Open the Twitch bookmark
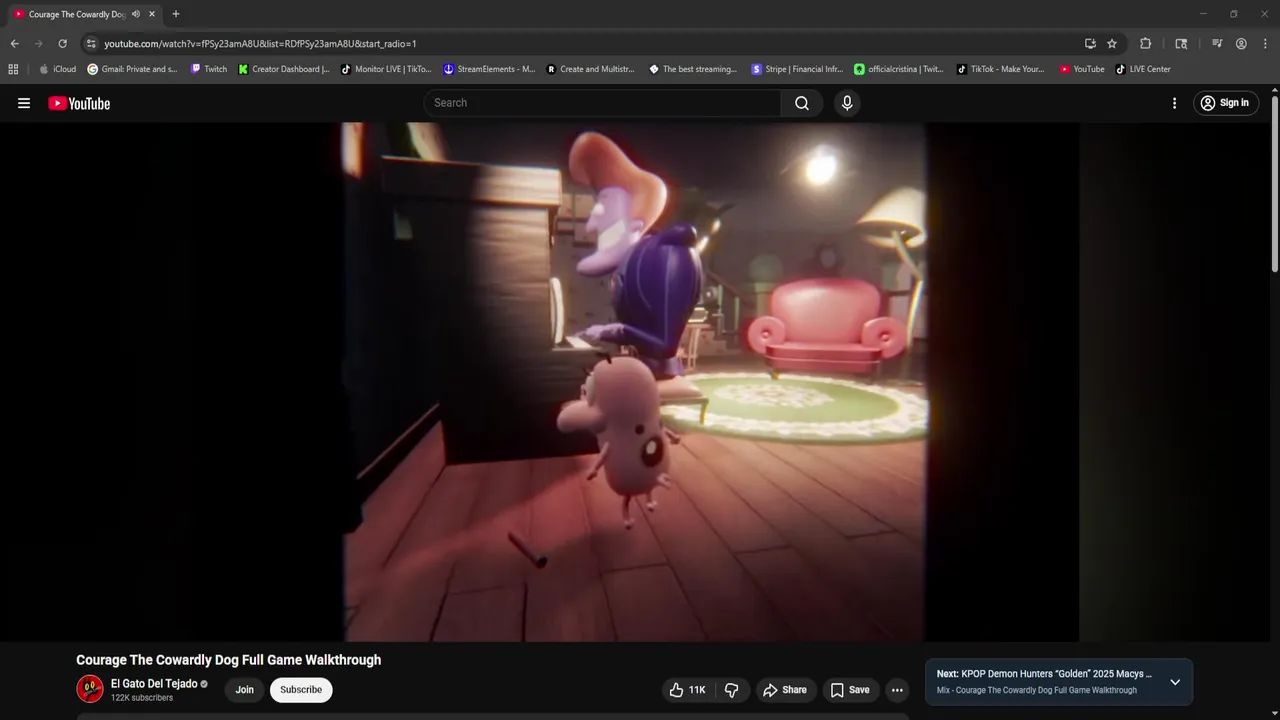The width and height of the screenshot is (1280, 720). click(x=208, y=69)
